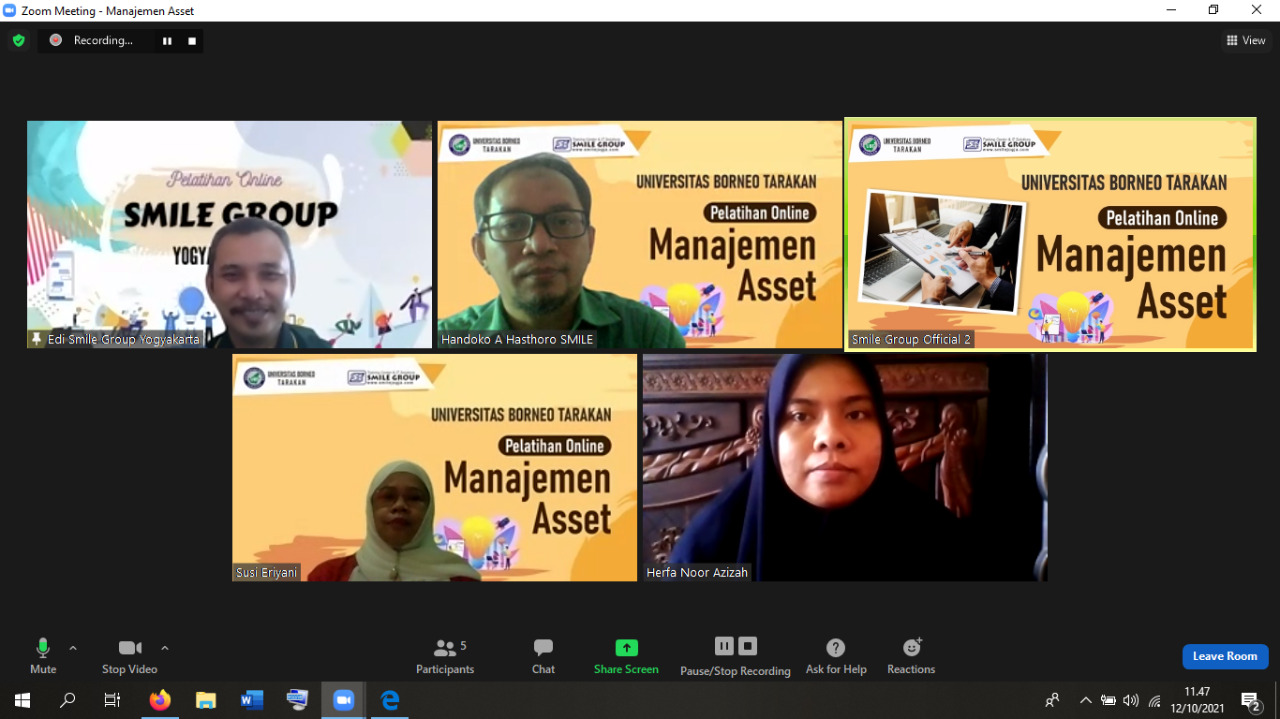Click the Ask for Help icon
The image size is (1280, 719).
click(x=836, y=655)
